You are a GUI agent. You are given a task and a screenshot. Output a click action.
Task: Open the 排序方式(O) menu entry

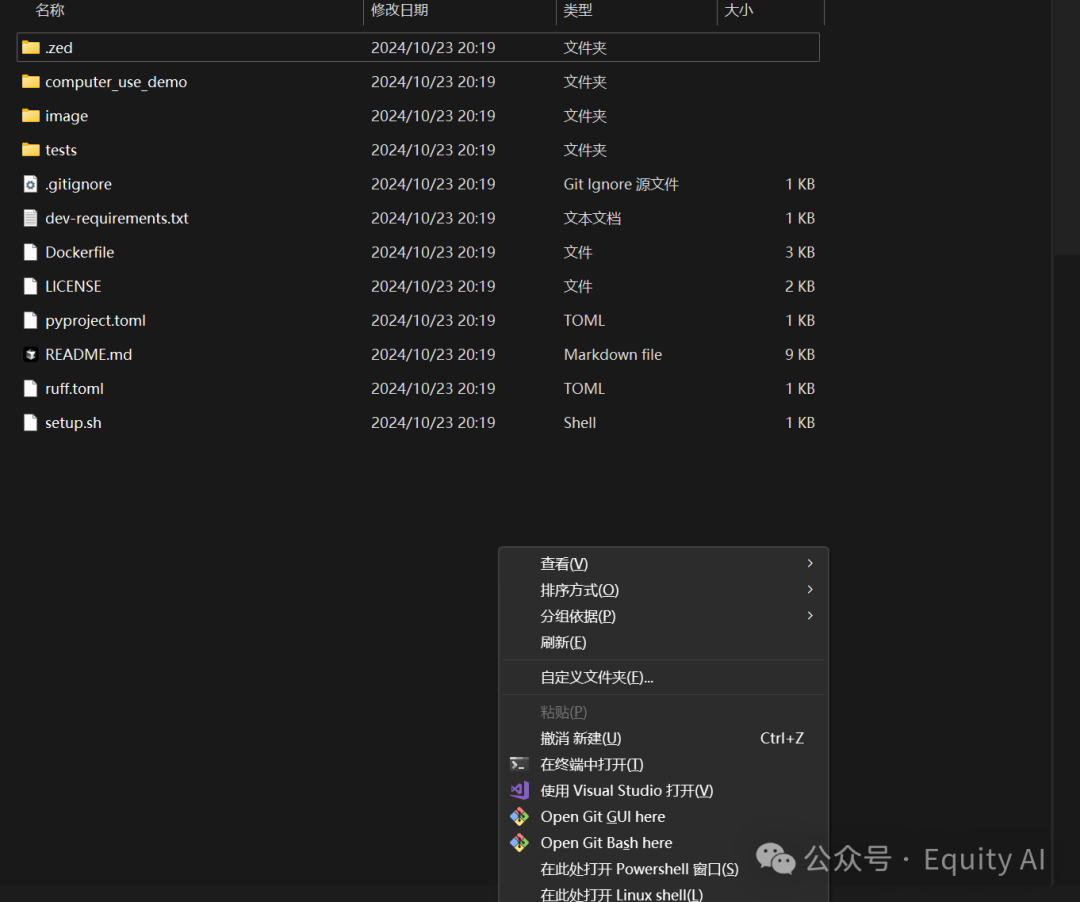point(664,590)
